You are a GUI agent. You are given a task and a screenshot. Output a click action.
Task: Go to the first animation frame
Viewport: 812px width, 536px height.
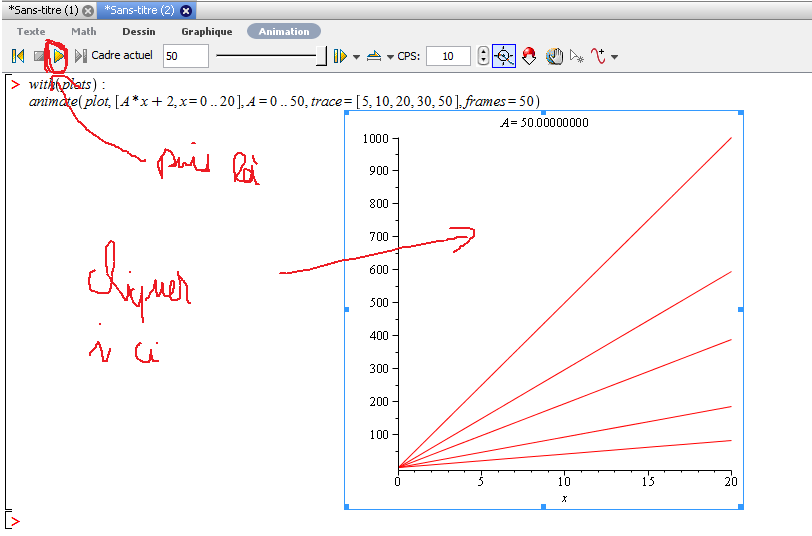(17, 56)
